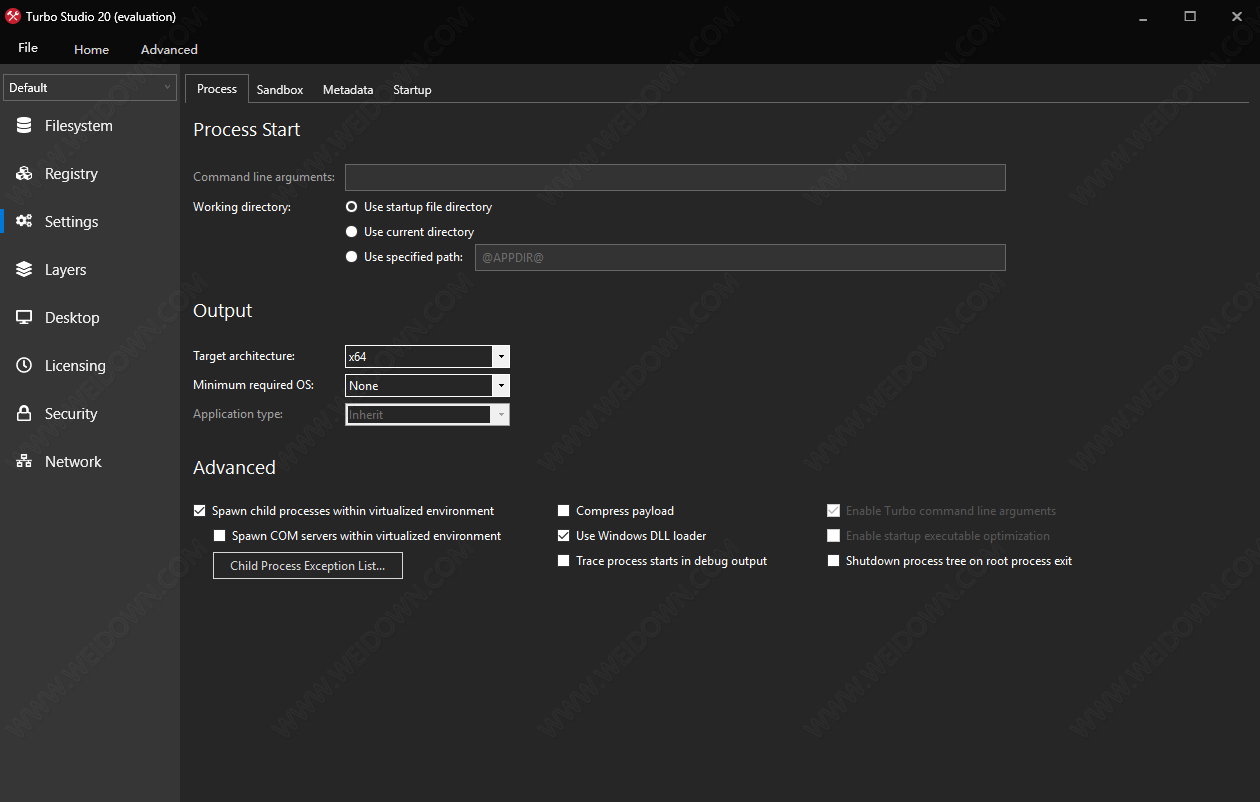
Task: Open the Default configuration dropdown
Action: (x=90, y=88)
